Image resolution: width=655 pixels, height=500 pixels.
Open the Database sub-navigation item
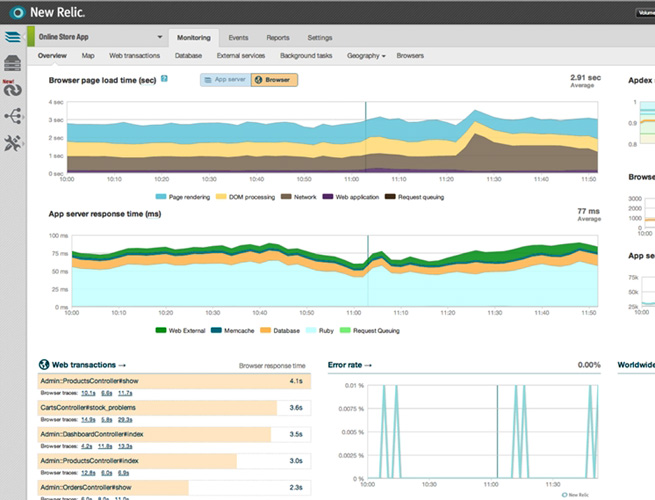click(x=188, y=56)
